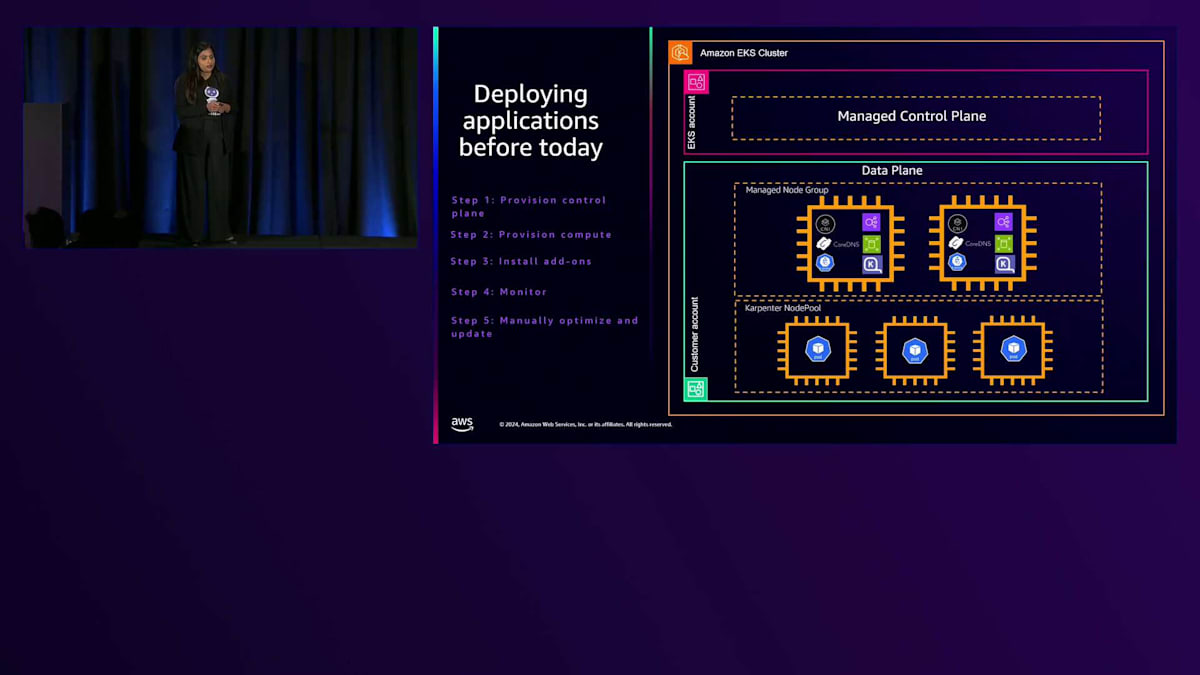
Task: Click the vertical 'EKS account' label
Action: pyautogui.click(x=692, y=124)
